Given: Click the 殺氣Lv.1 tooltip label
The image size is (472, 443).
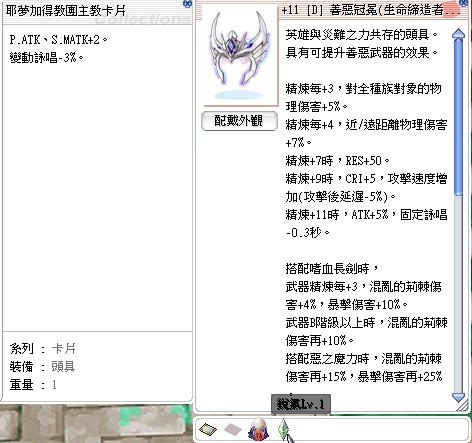Looking at the screenshot, I should pyautogui.click(x=301, y=404).
